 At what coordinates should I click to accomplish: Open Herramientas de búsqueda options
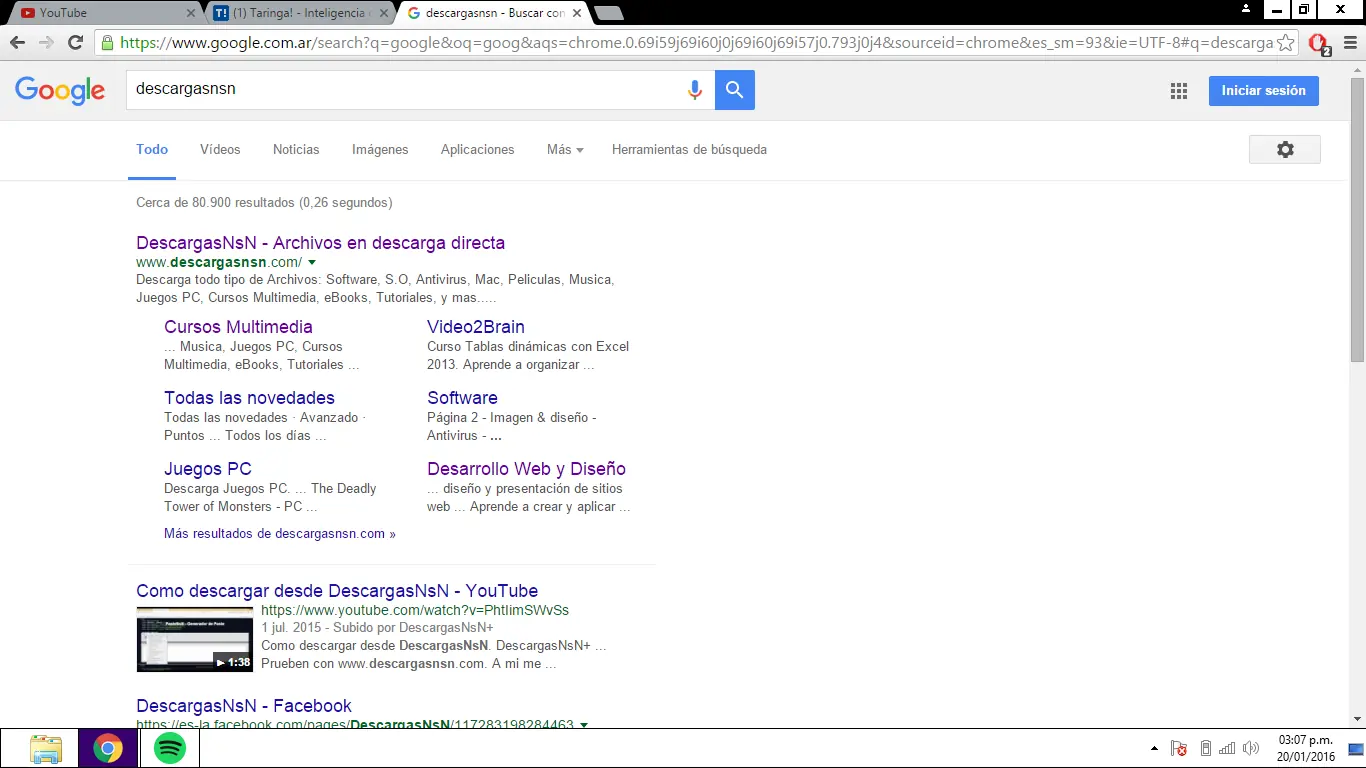pyautogui.click(x=689, y=149)
